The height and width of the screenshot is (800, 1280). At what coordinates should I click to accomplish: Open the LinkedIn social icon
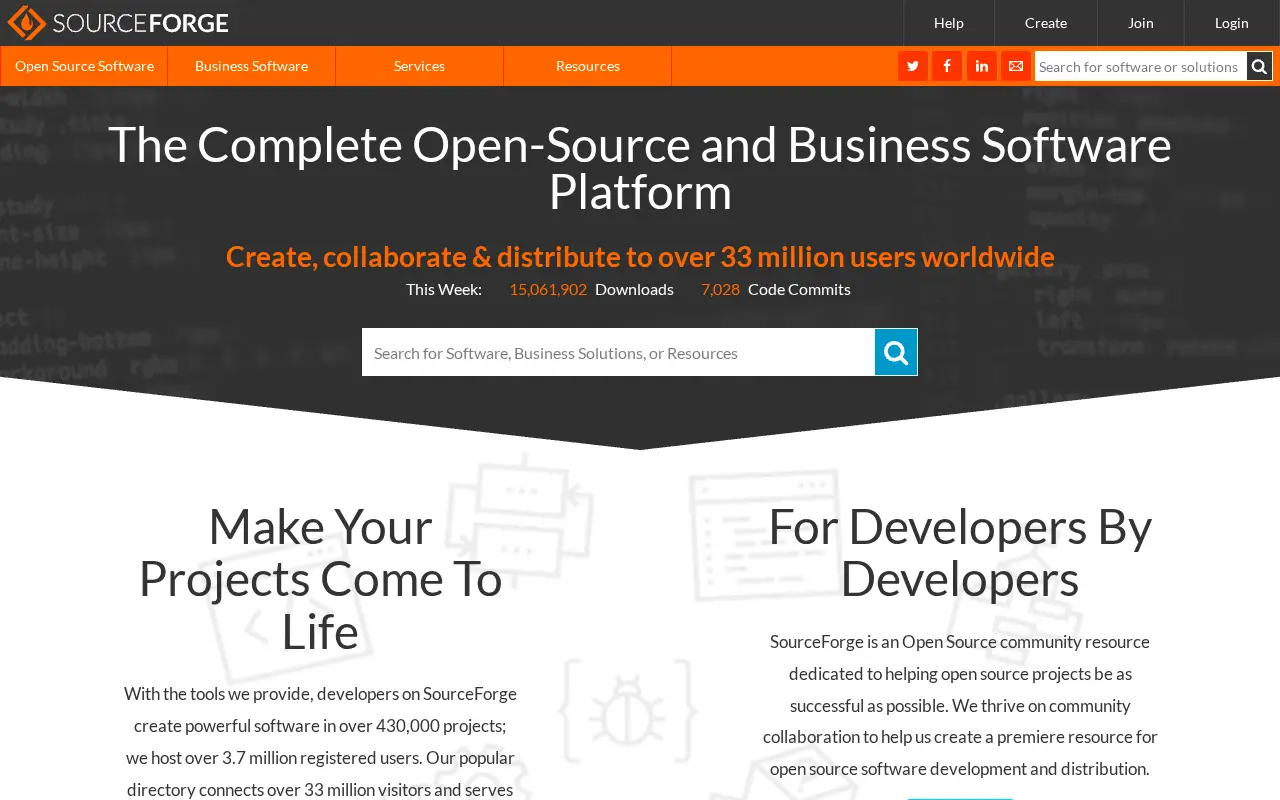coord(982,66)
